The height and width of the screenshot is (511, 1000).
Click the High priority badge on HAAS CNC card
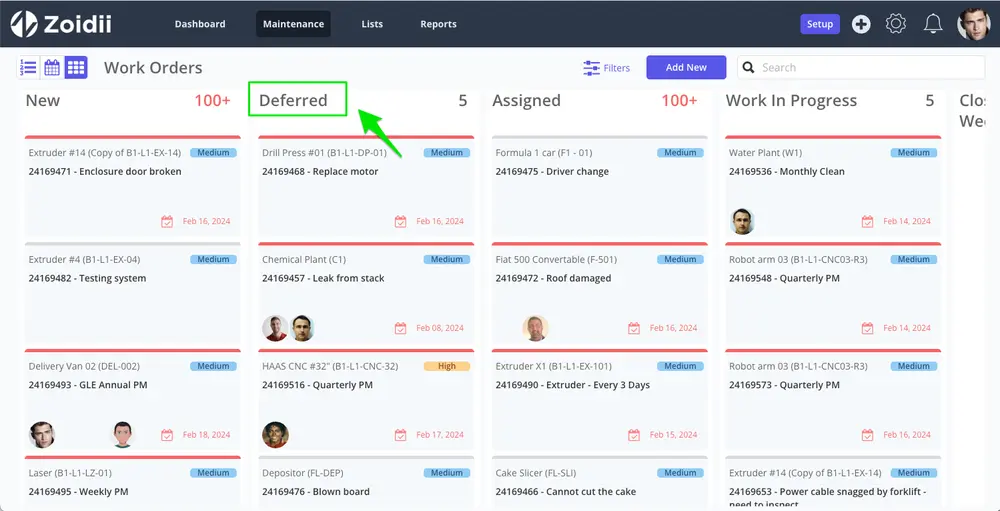(x=446, y=366)
